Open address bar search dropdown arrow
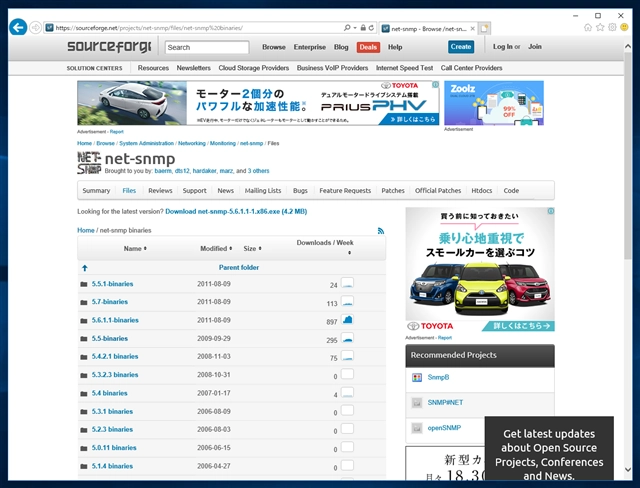Image resolution: width=640 pixels, height=488 pixels. (x=355, y=28)
